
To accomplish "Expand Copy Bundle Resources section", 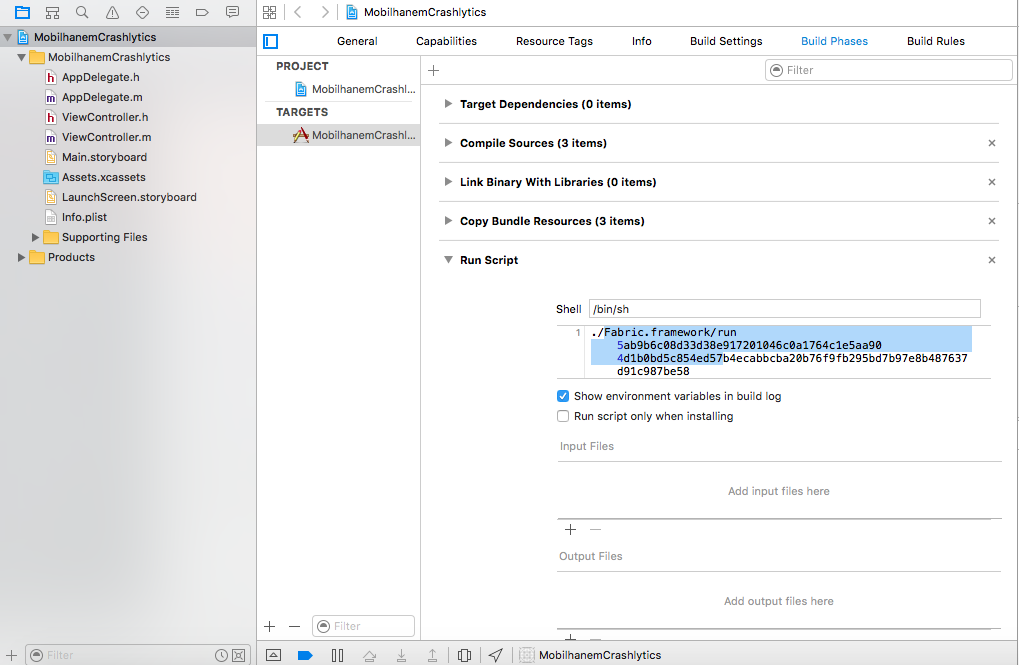I will point(448,221).
